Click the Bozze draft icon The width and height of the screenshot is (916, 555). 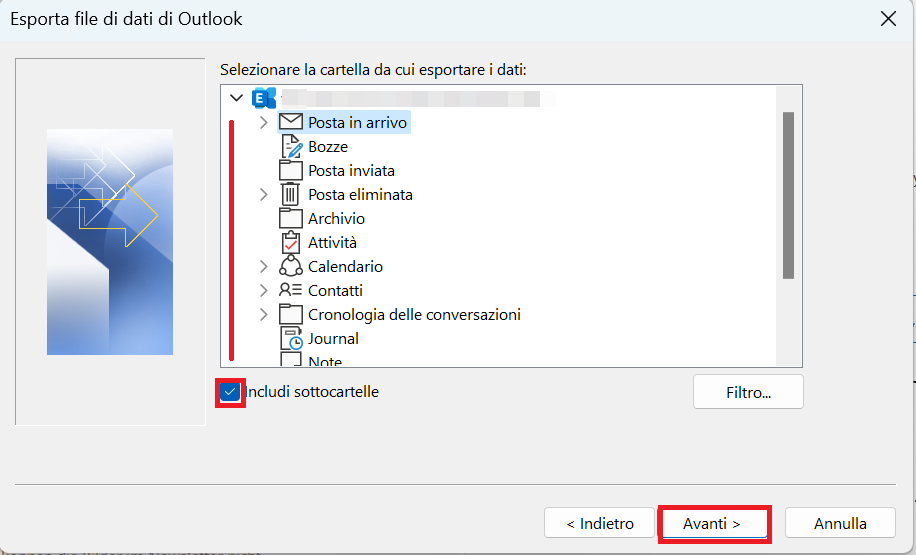click(x=291, y=146)
